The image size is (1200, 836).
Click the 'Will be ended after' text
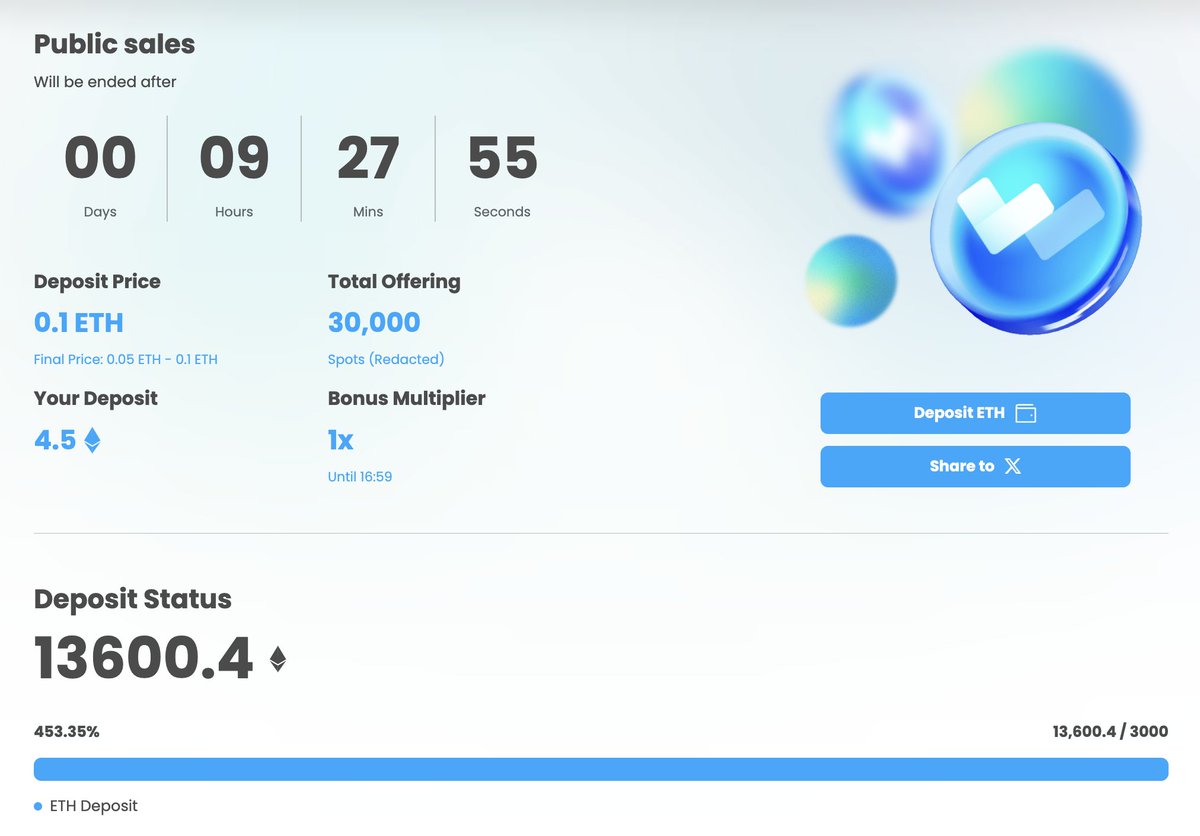(105, 82)
